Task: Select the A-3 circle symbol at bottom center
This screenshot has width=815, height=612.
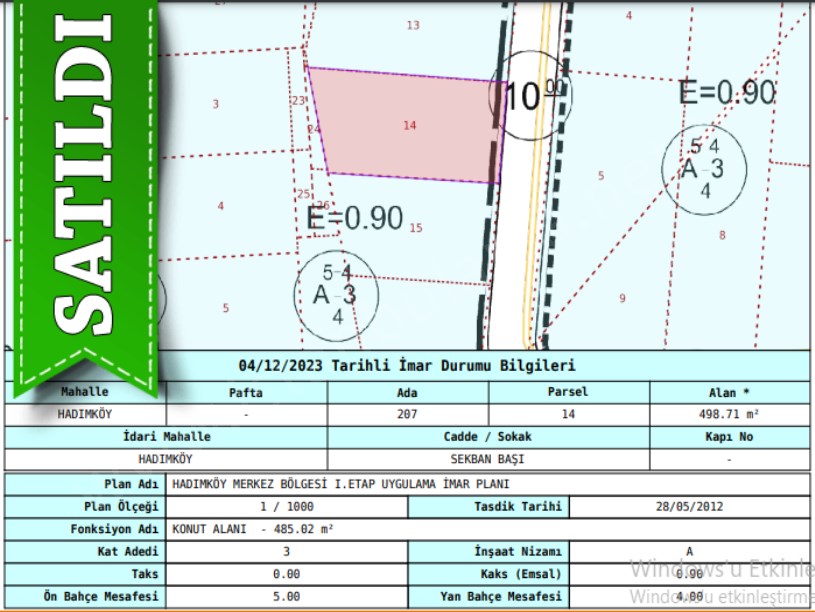Action: (335, 293)
